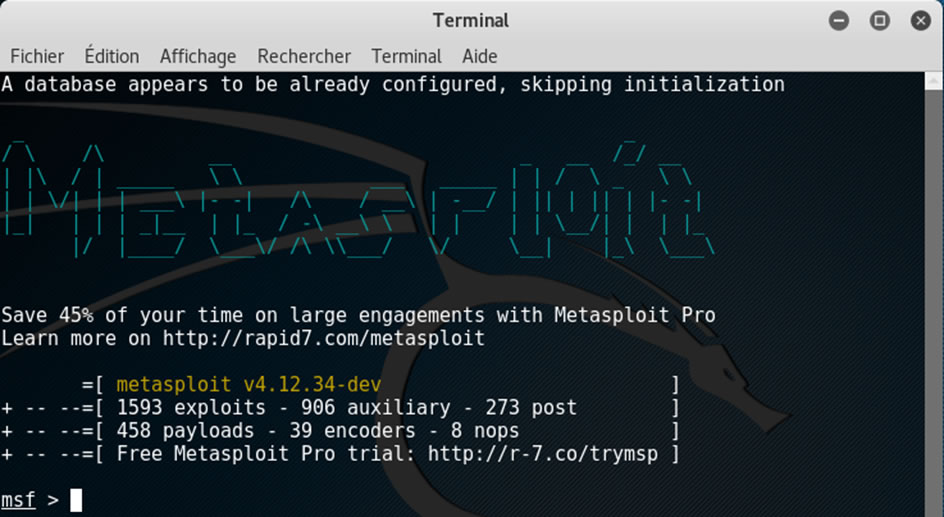Open the Rechercher menu

click(x=304, y=57)
